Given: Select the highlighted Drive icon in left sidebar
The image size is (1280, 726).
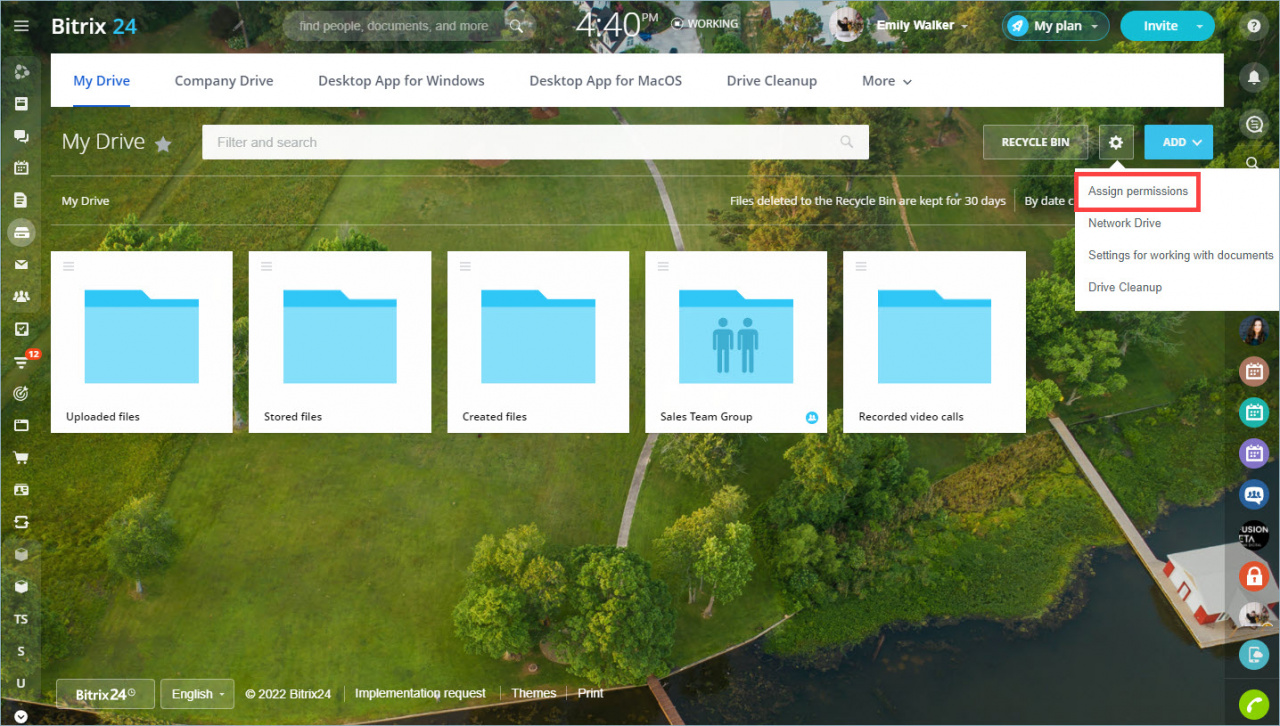Looking at the screenshot, I should [x=21, y=232].
